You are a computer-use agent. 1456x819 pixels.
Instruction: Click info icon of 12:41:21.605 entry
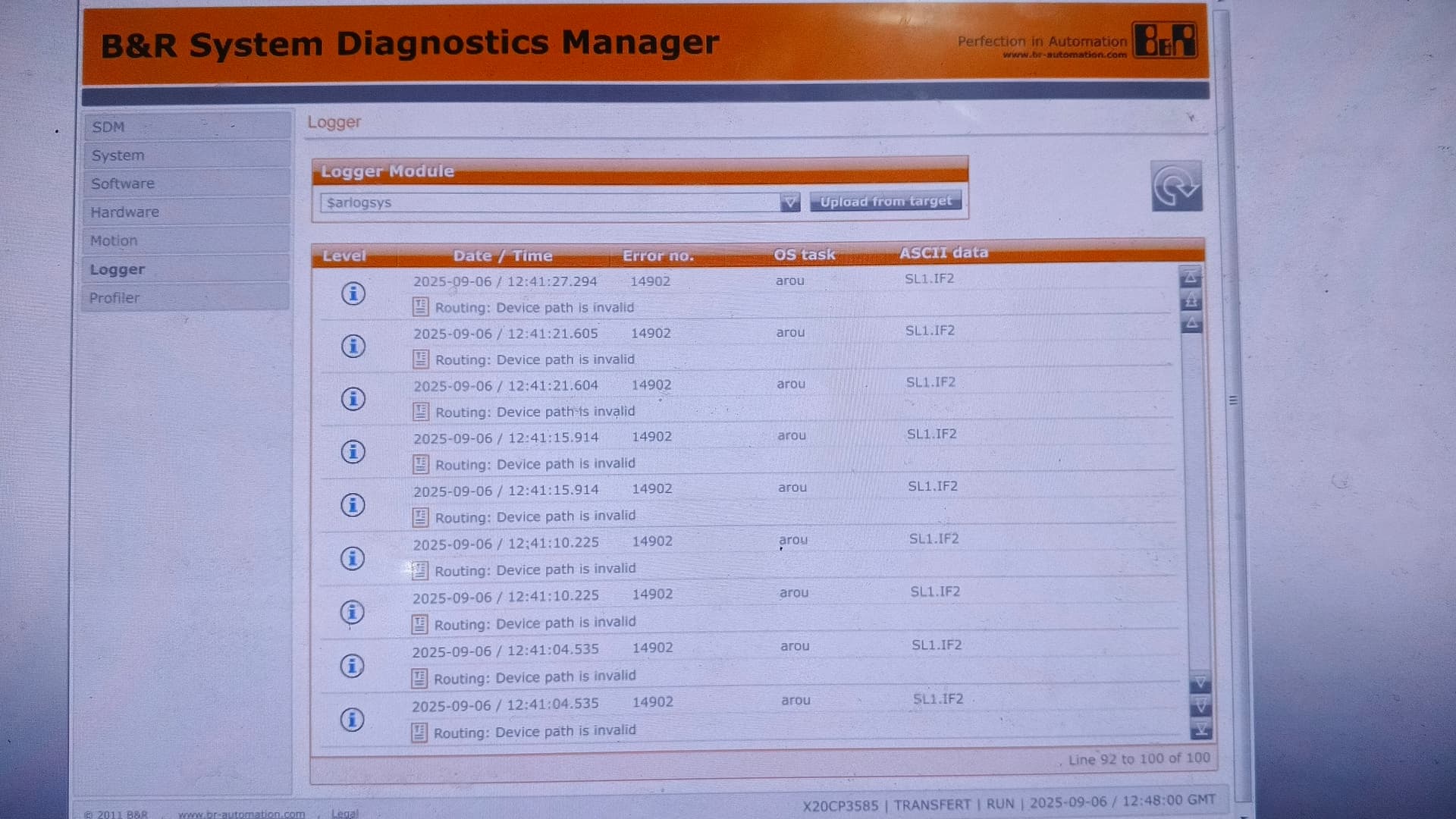click(353, 347)
